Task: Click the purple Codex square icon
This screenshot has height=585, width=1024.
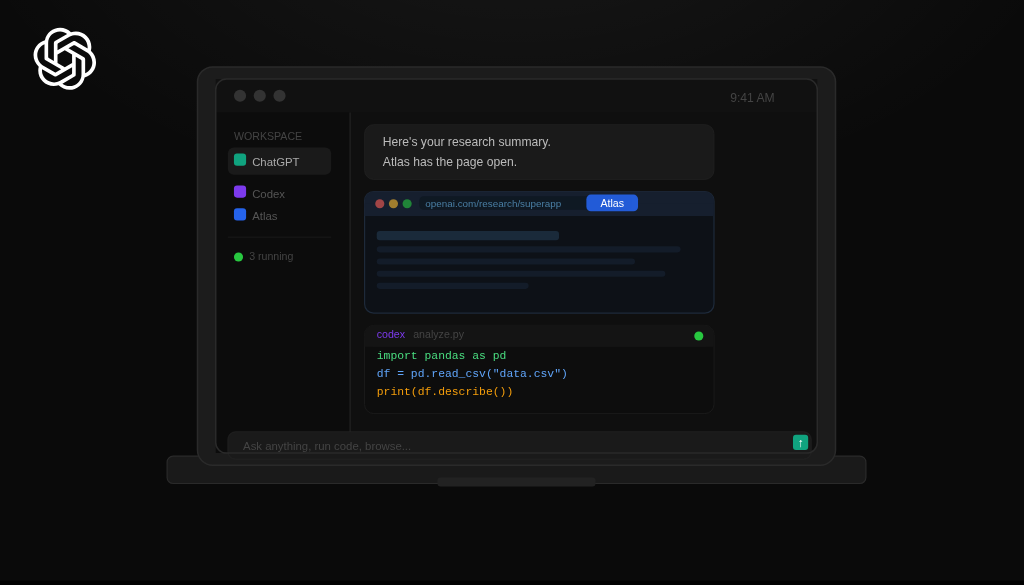Action: pos(240,192)
